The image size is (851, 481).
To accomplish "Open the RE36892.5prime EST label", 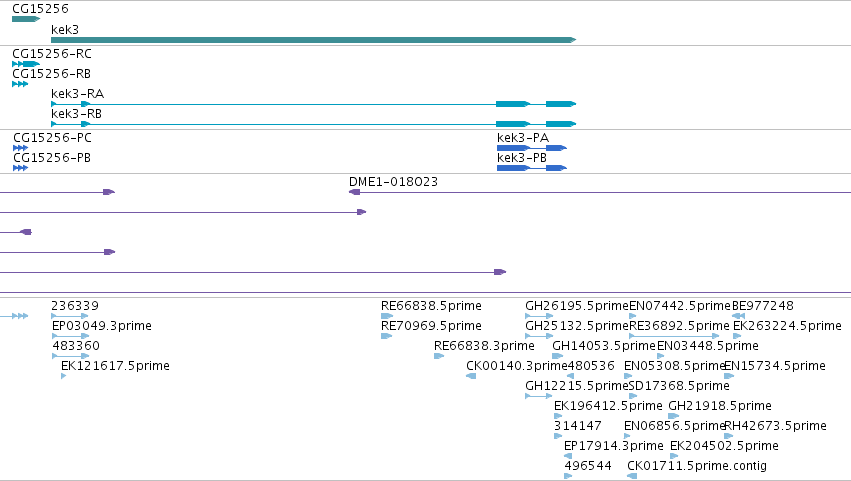I will click(x=679, y=326).
